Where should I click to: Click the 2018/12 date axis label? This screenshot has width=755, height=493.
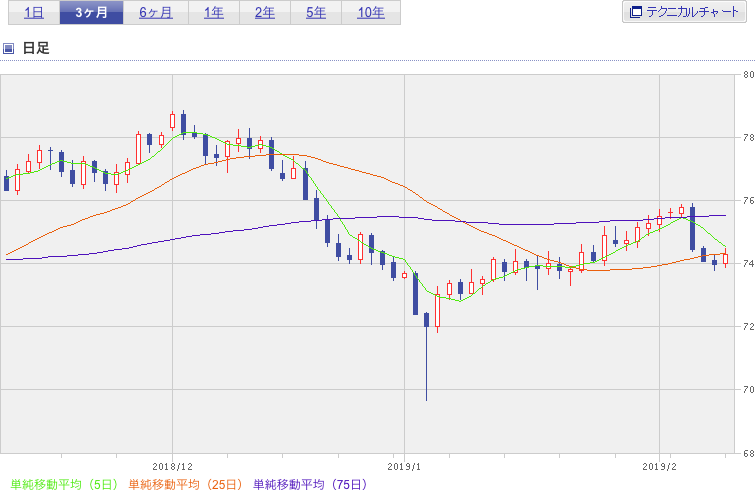172,467
